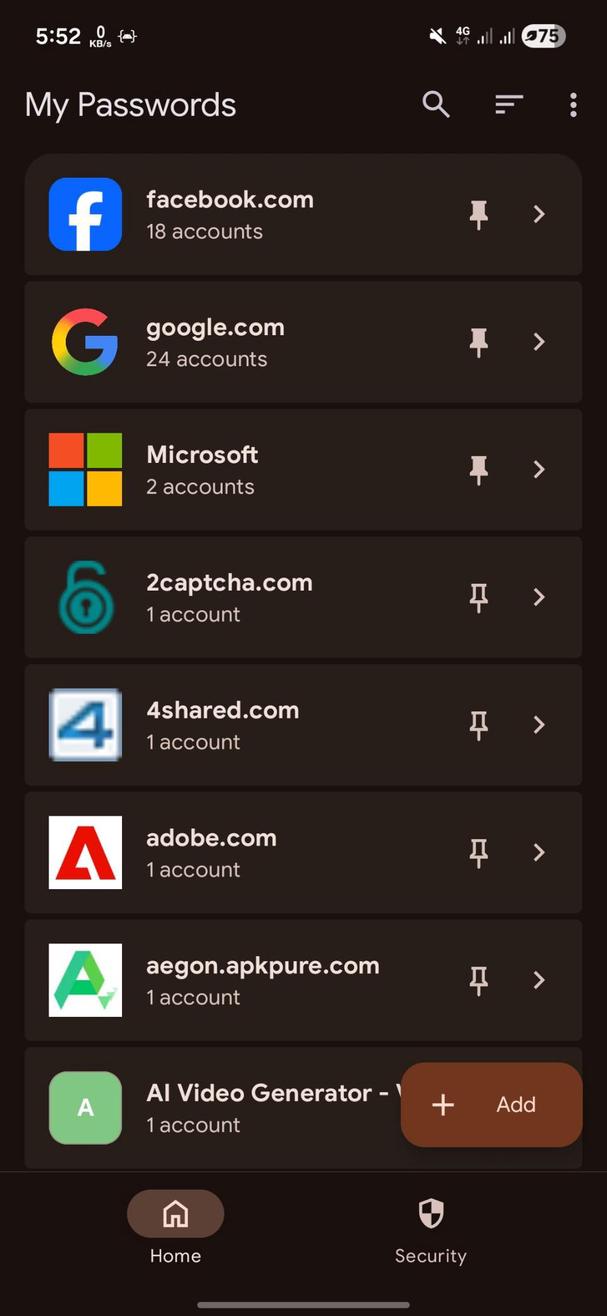Select the 4shared.com app icon
Viewport: 607px width, 1316px height.
(85, 725)
